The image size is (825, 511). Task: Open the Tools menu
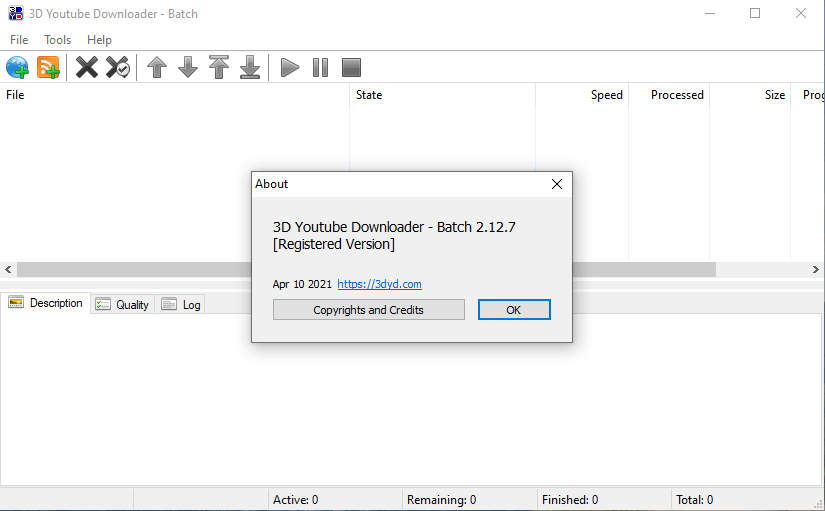point(57,40)
